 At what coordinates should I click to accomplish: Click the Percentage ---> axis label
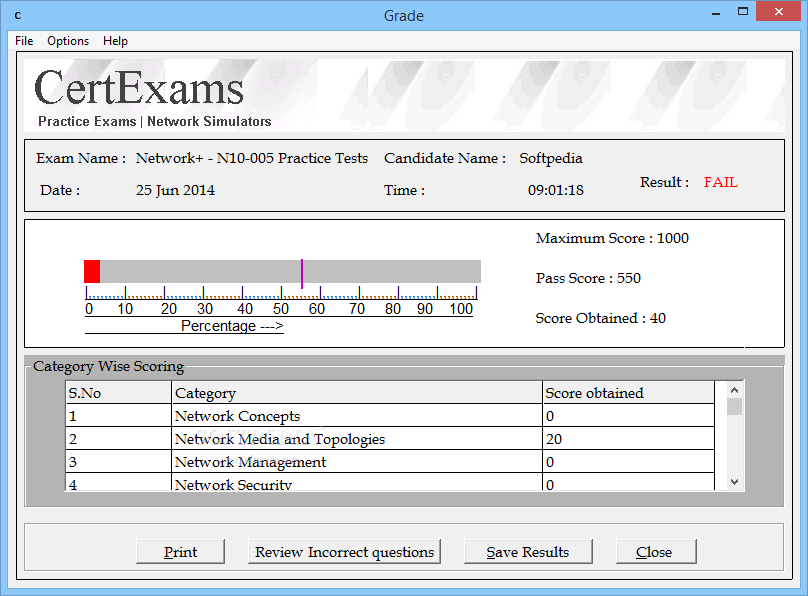232,326
